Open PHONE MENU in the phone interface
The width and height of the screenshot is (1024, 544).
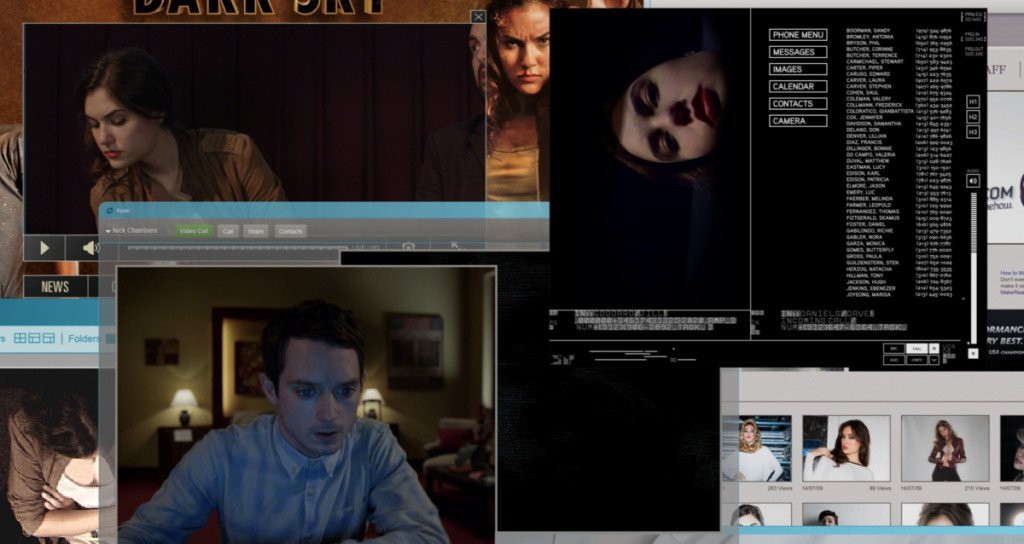point(798,35)
